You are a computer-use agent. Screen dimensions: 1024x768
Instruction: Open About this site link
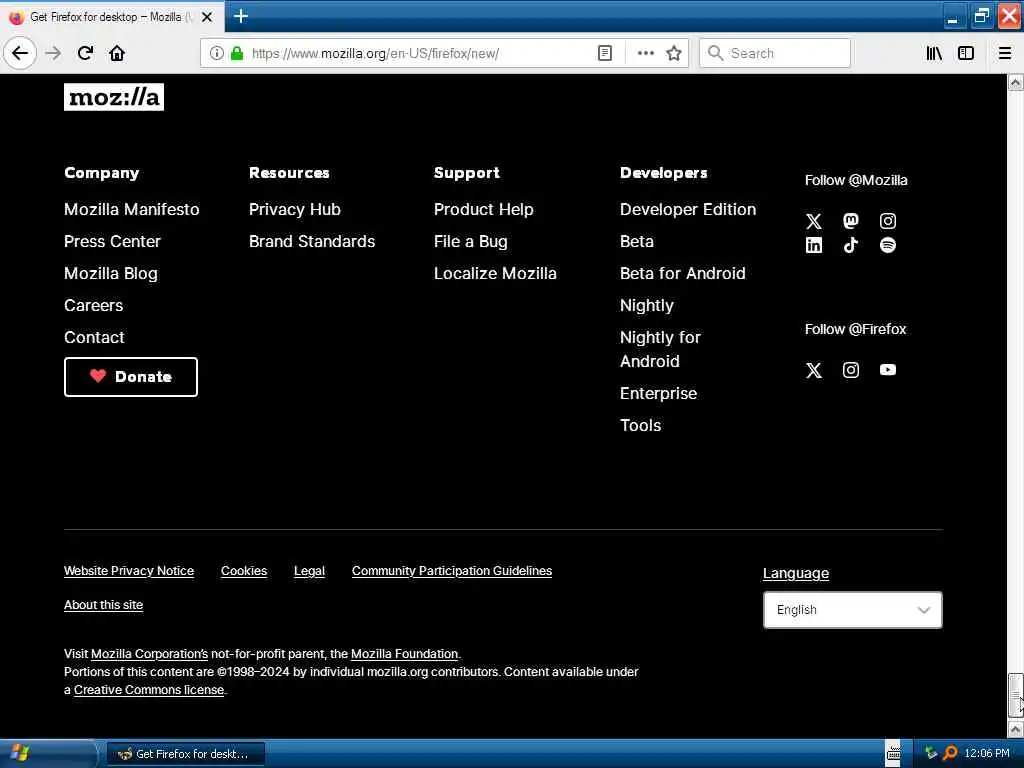pos(103,605)
